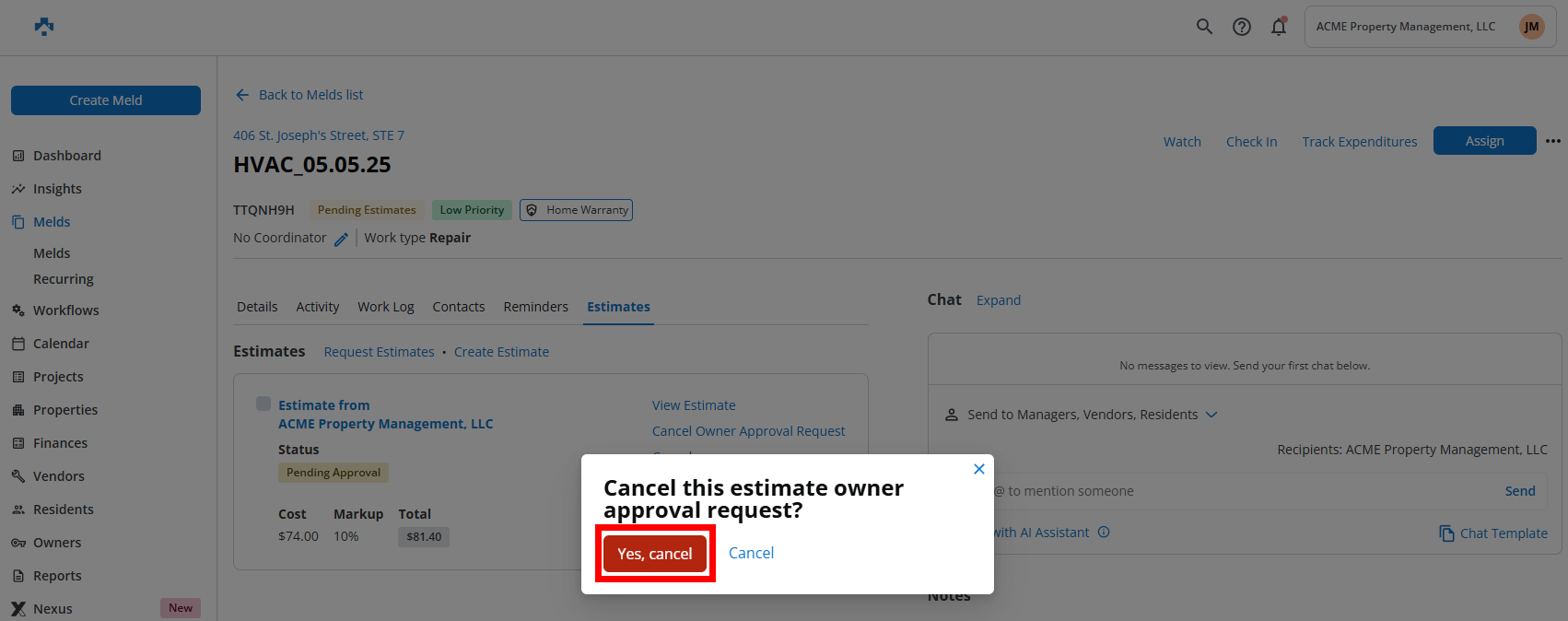
Task: Click the Home Warranty tag
Action: 576,210
